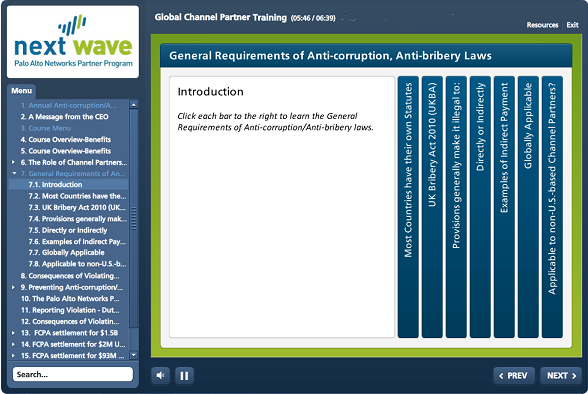The width and height of the screenshot is (588, 394).
Task: Collapse item 7 General Requirements
Action: coord(14,174)
